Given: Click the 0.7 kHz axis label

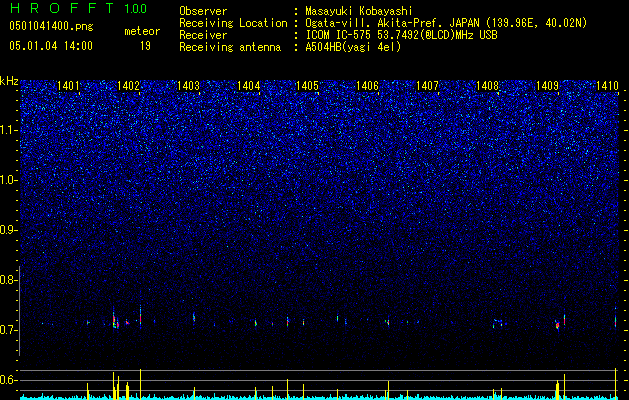Looking at the screenshot, I should 8,330.
